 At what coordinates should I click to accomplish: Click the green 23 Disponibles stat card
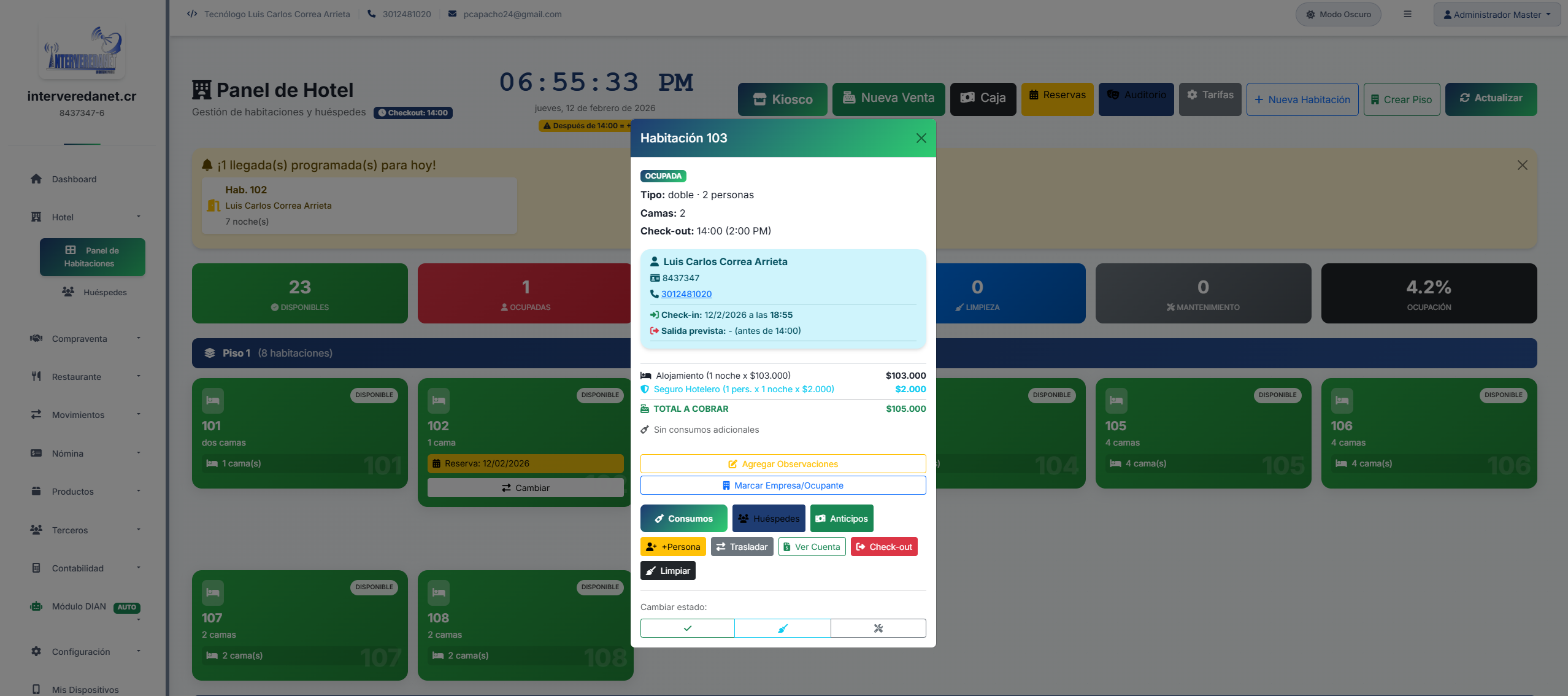[299, 293]
